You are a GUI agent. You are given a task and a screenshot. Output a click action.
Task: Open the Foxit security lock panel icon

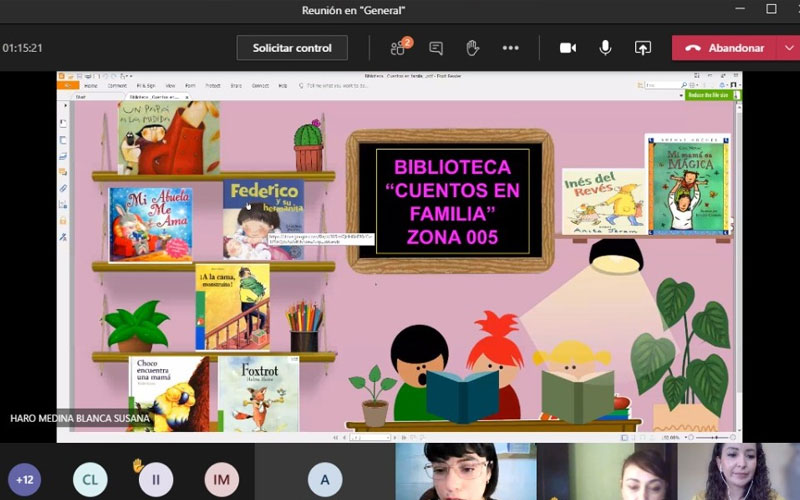[x=63, y=220]
